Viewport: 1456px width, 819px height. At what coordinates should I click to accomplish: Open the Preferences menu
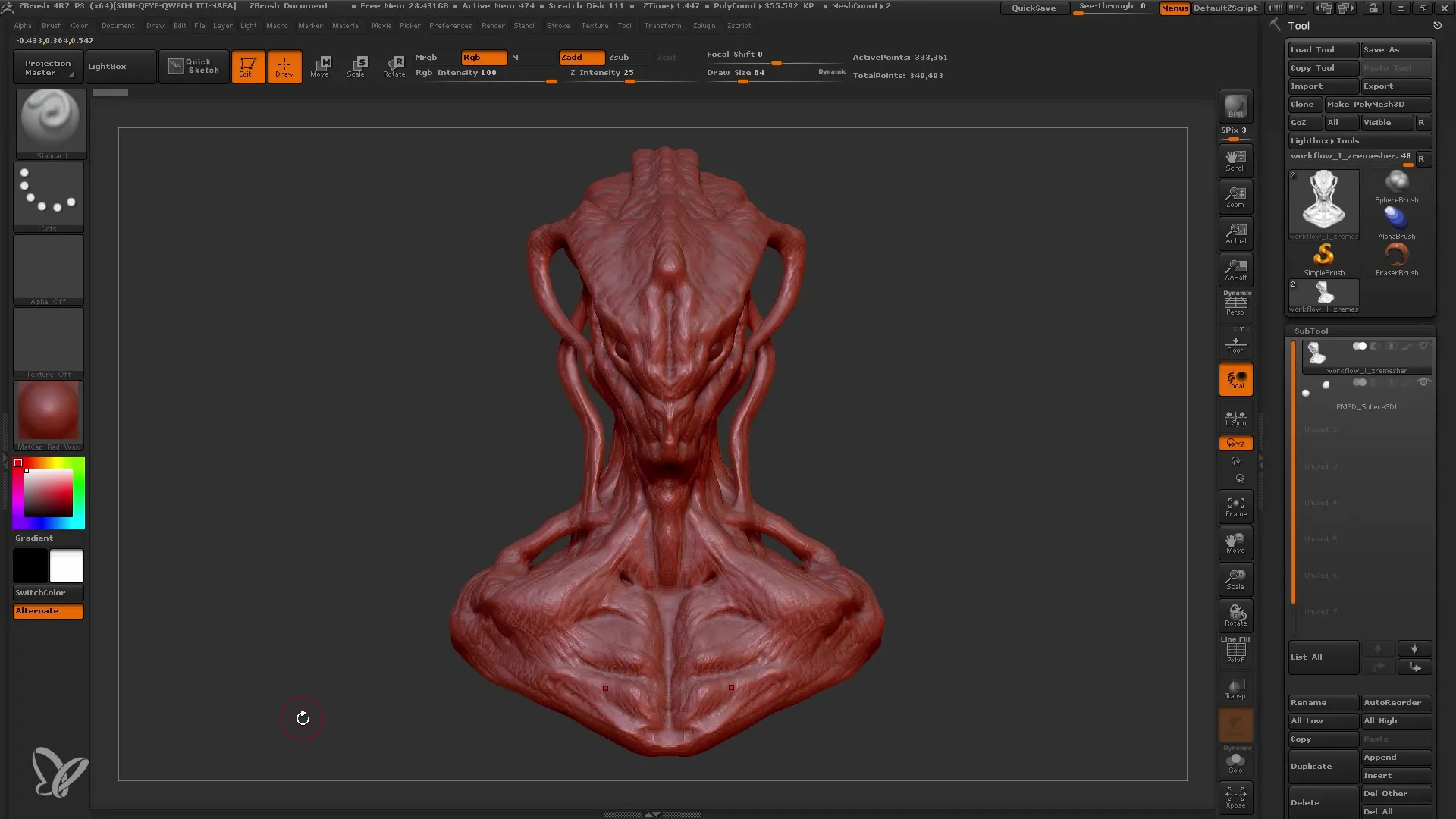(450, 26)
